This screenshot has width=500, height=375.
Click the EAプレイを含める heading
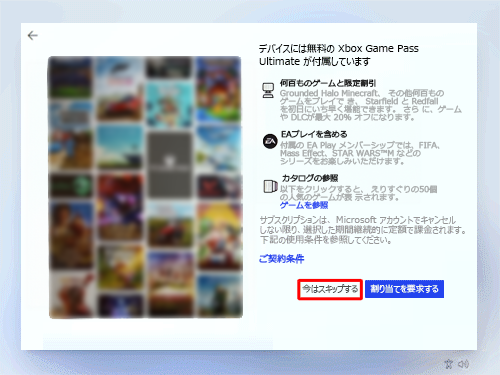pos(314,134)
